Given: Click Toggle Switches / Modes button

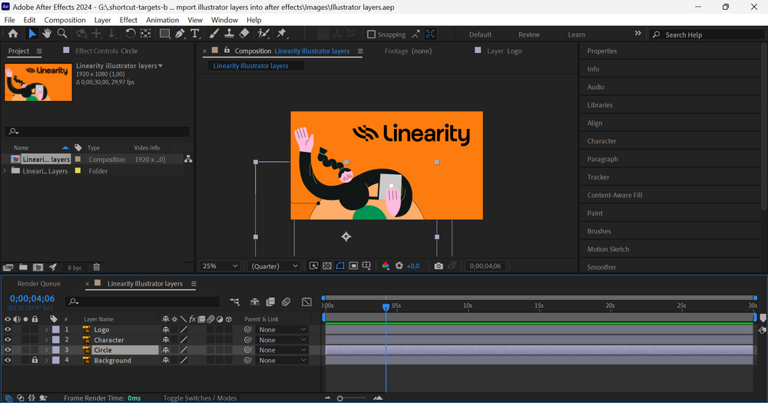Looking at the screenshot, I should coord(200,398).
